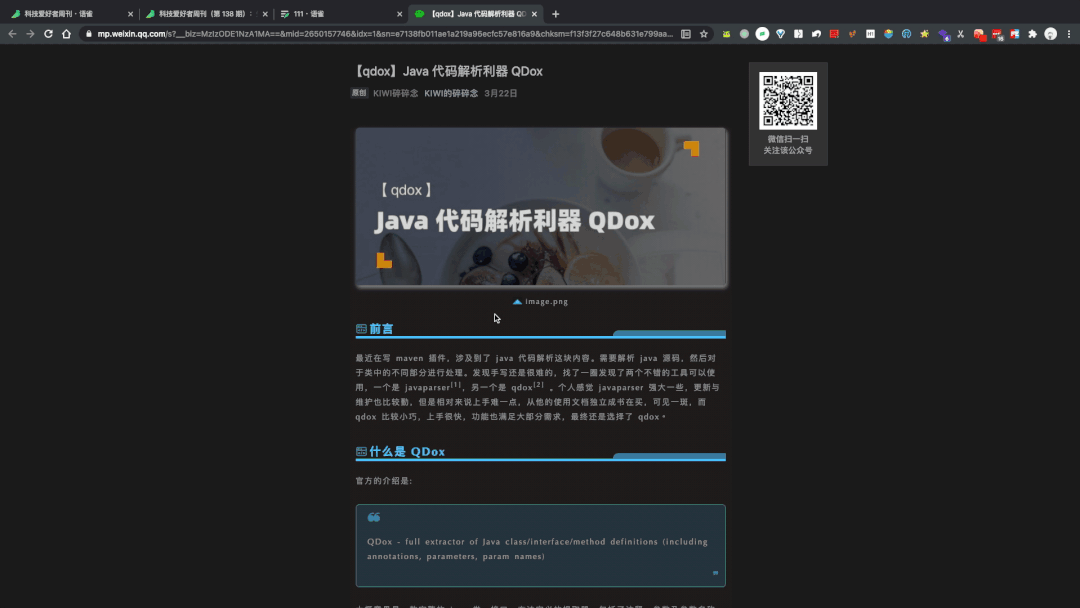Reload the current page
Viewport: 1080px width, 608px height.
tap(48, 34)
